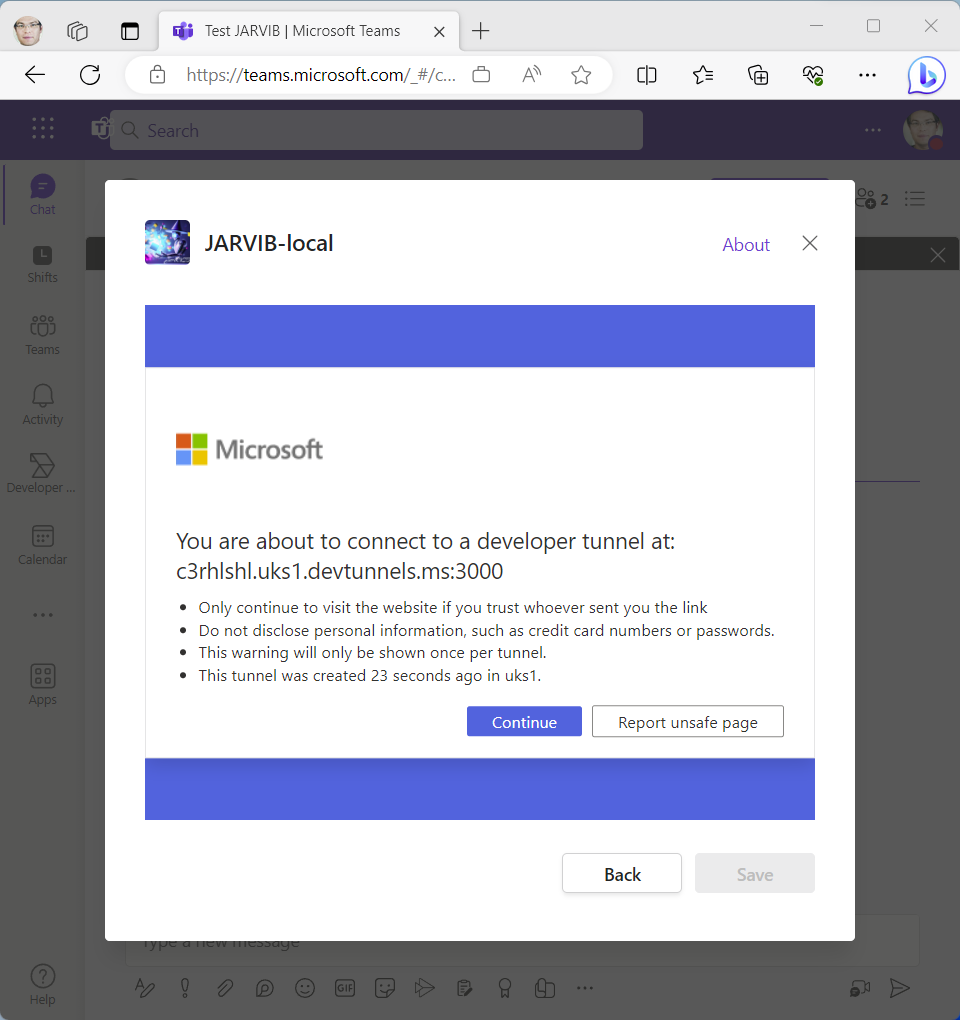This screenshot has height=1020, width=960.
Task: Open Apps store in the sidebar
Action: pyautogui.click(x=42, y=684)
